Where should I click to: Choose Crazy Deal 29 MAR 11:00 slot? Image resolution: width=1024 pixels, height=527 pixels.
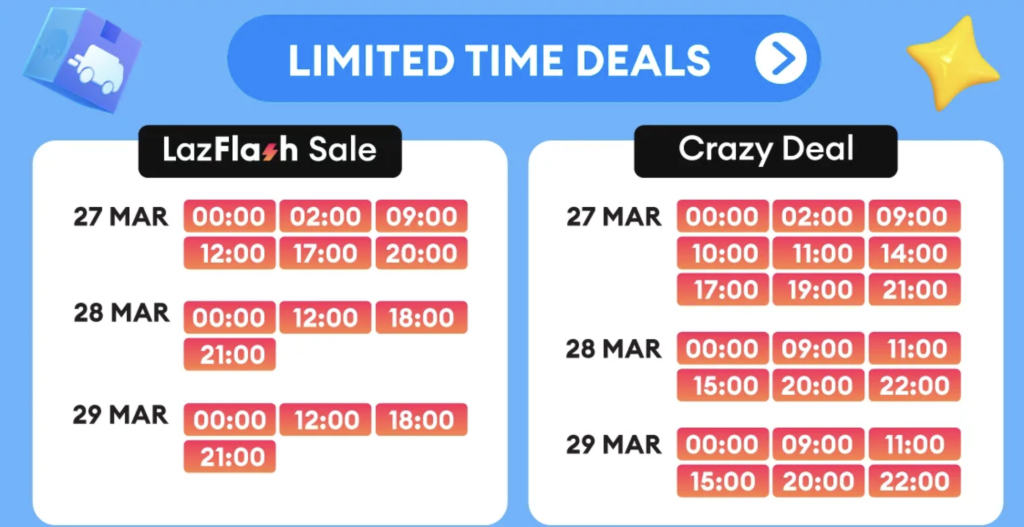point(914,444)
